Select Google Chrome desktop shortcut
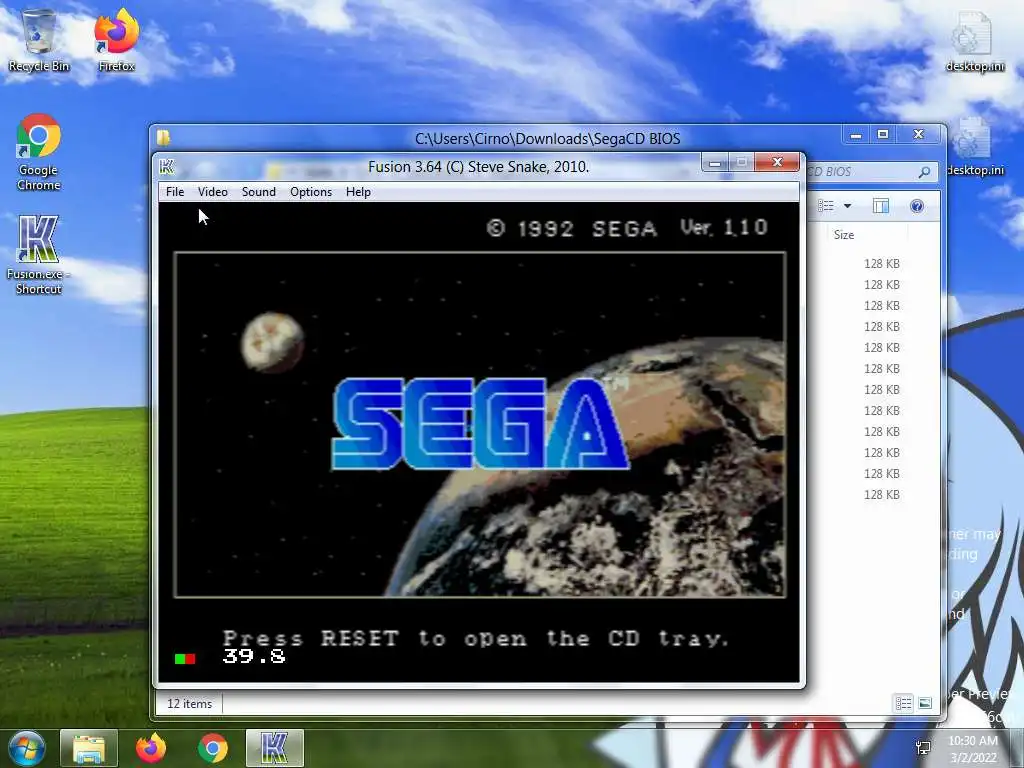Viewport: 1024px width, 768px height. 39,152
